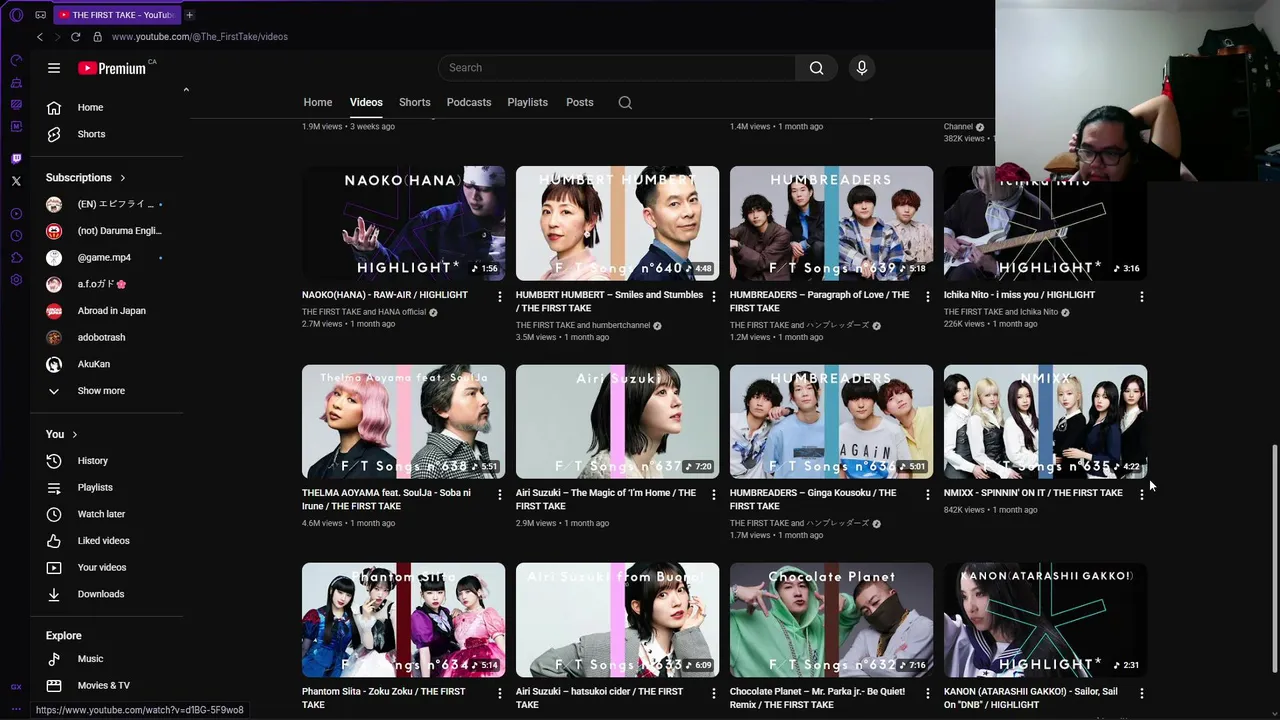1280x720 pixels.
Task: Open options for HUMBREADERS Ginga Kousoku
Action: click(x=928, y=494)
